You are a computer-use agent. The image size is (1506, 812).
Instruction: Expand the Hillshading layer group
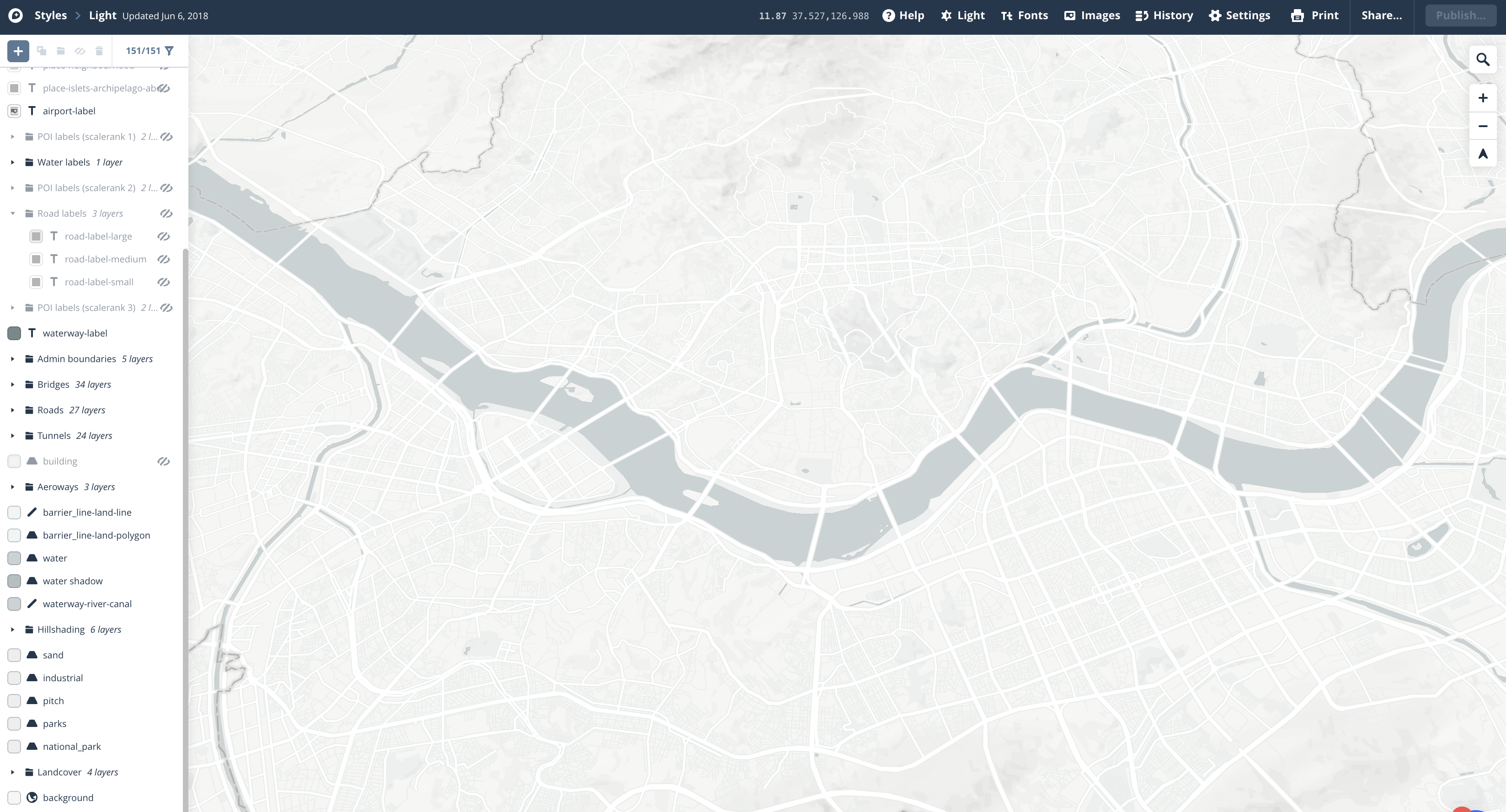point(12,630)
